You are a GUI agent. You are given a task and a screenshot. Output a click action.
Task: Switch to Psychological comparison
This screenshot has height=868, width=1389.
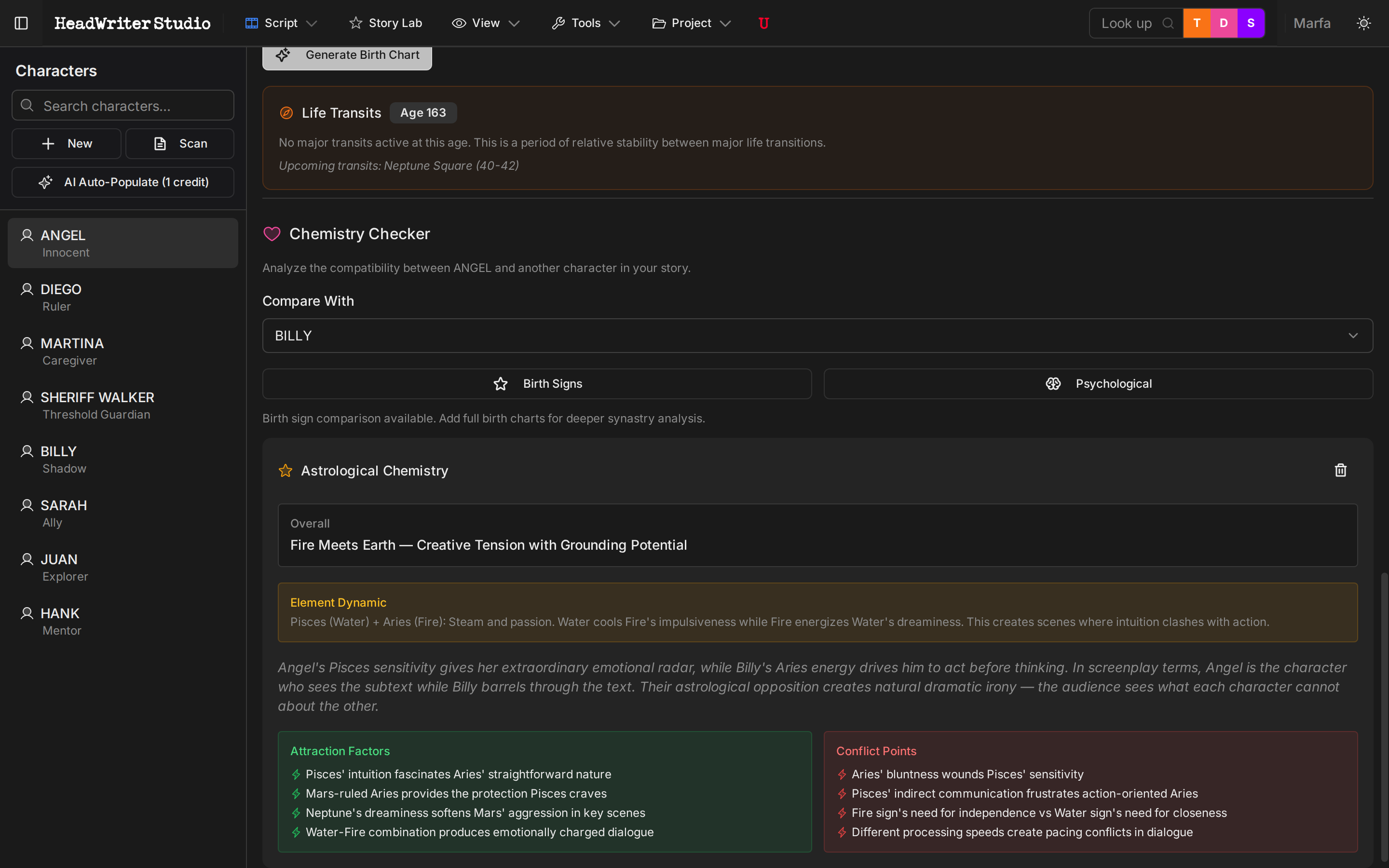click(x=1097, y=383)
